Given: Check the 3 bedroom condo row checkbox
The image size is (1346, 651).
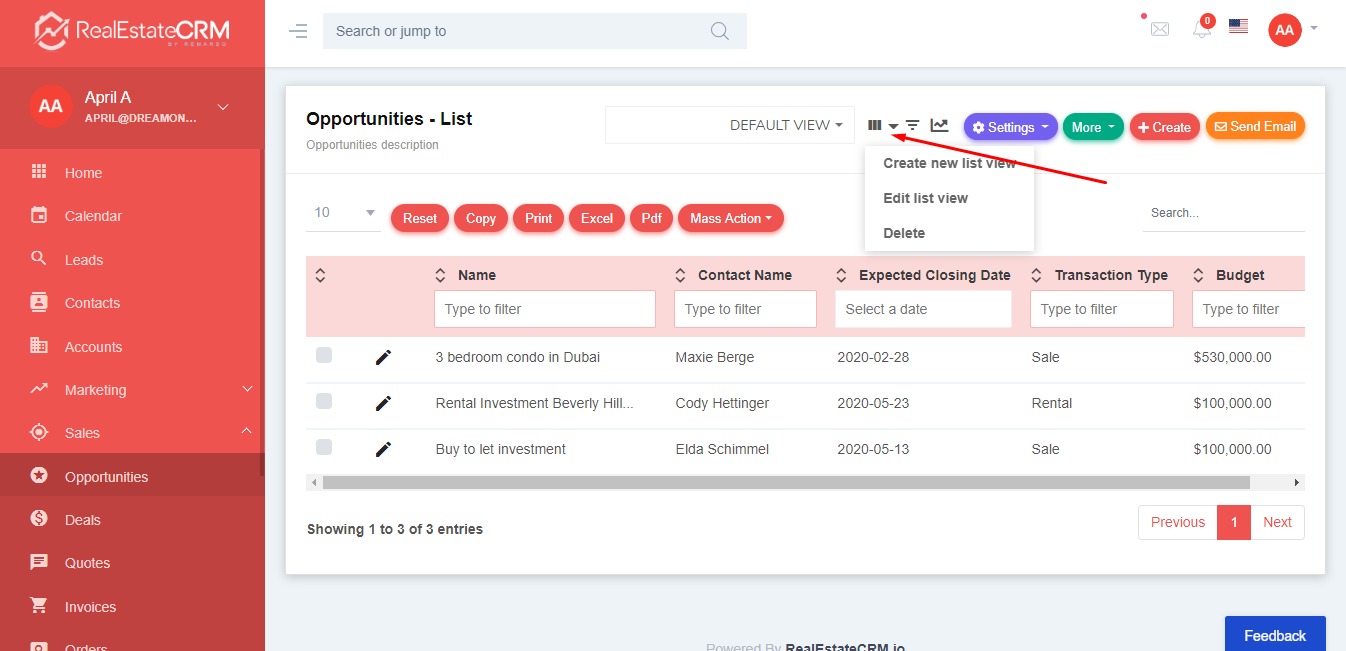Looking at the screenshot, I should pyautogui.click(x=324, y=355).
